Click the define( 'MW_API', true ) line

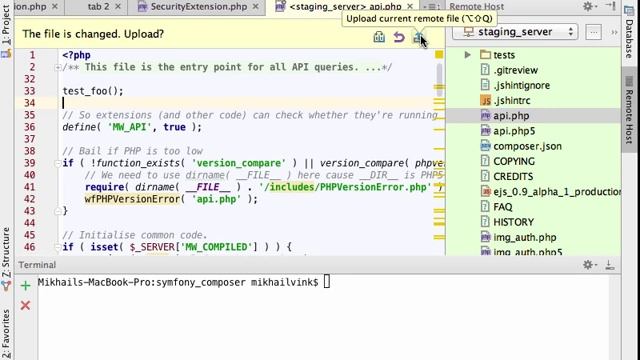click(x=132, y=127)
